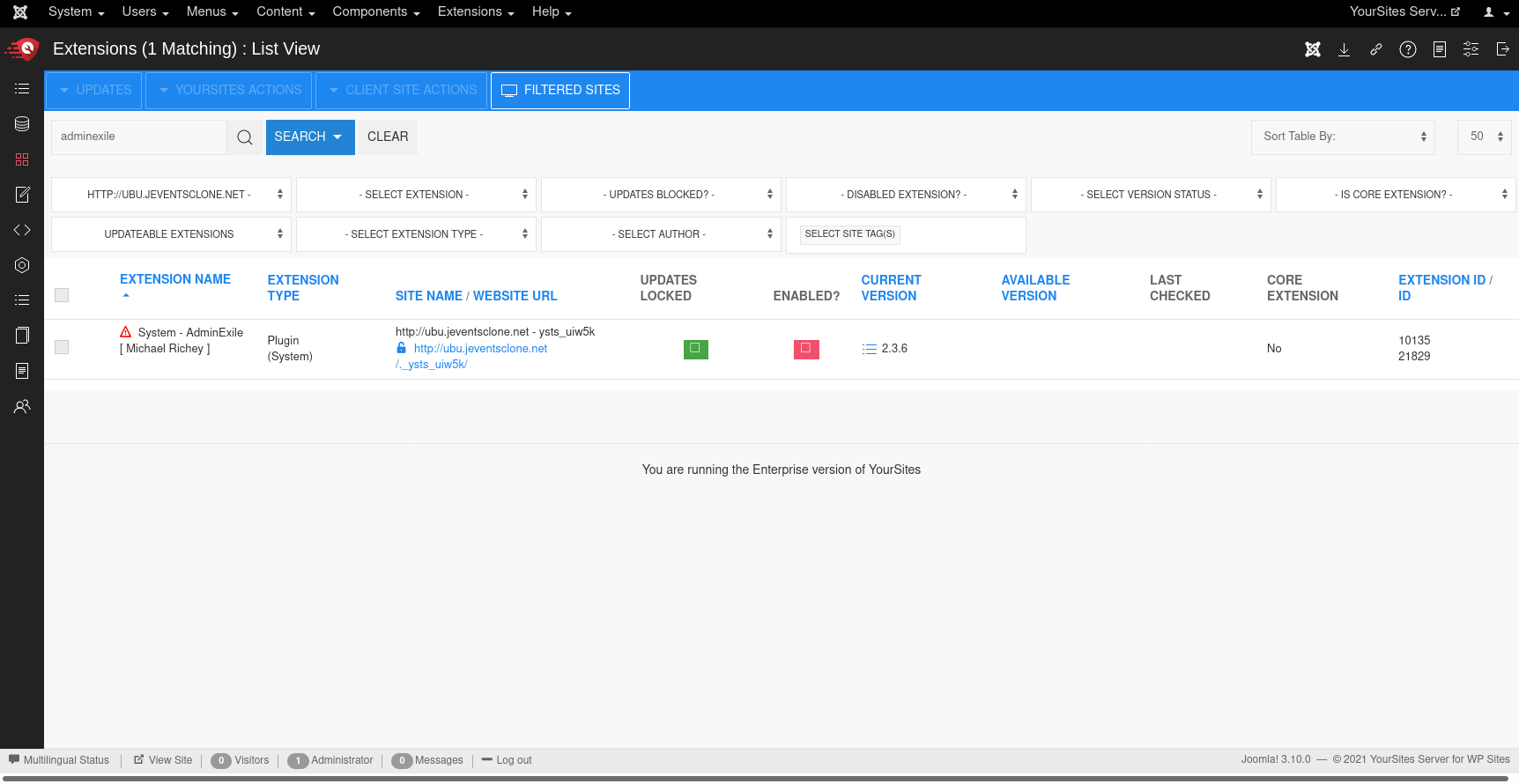Open help question mark icon

[1408, 49]
